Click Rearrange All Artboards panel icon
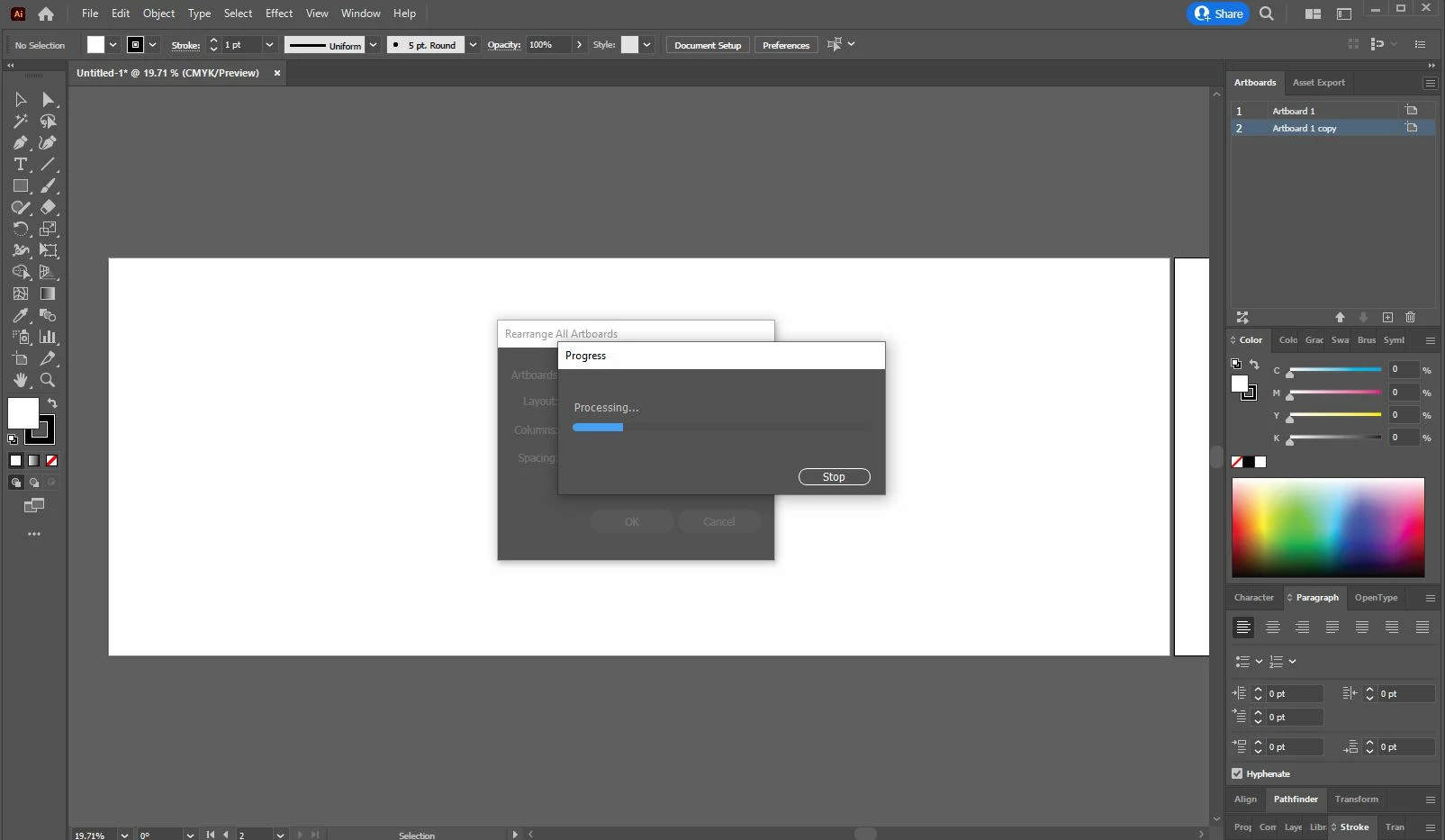1445x840 pixels. pos(1242,317)
